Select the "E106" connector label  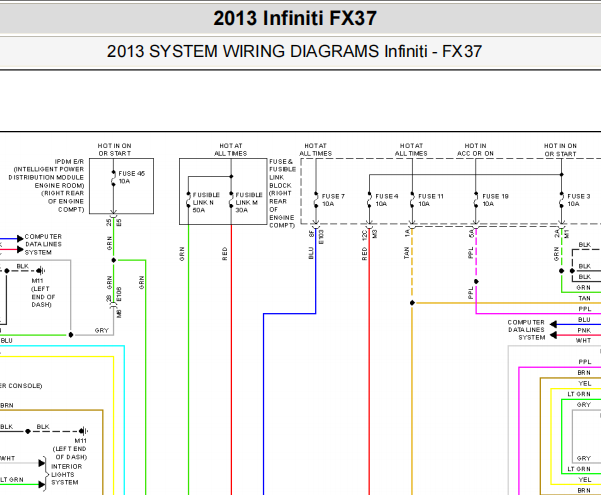[x=119, y=294]
